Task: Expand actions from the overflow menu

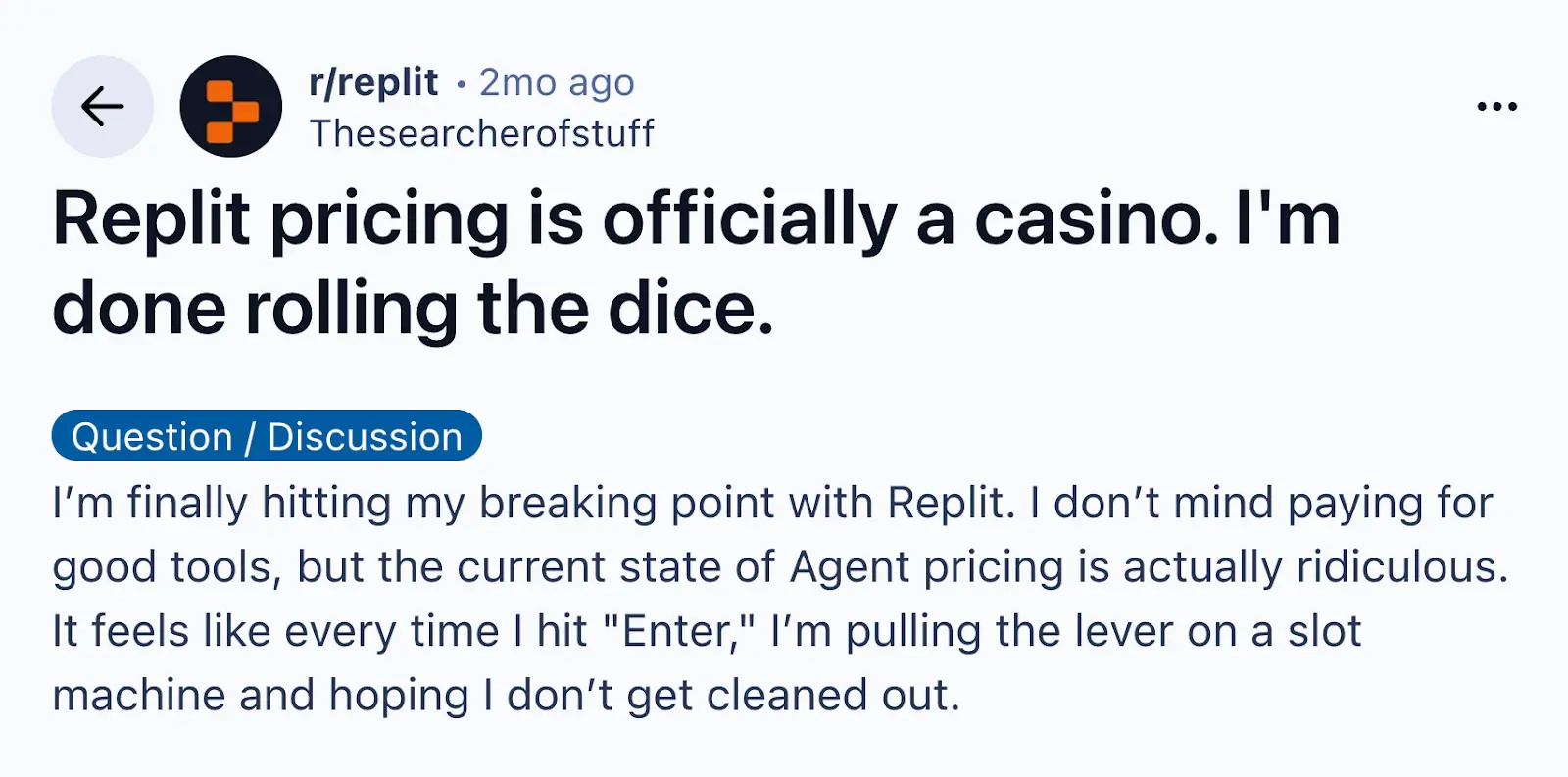Action: tap(1496, 106)
